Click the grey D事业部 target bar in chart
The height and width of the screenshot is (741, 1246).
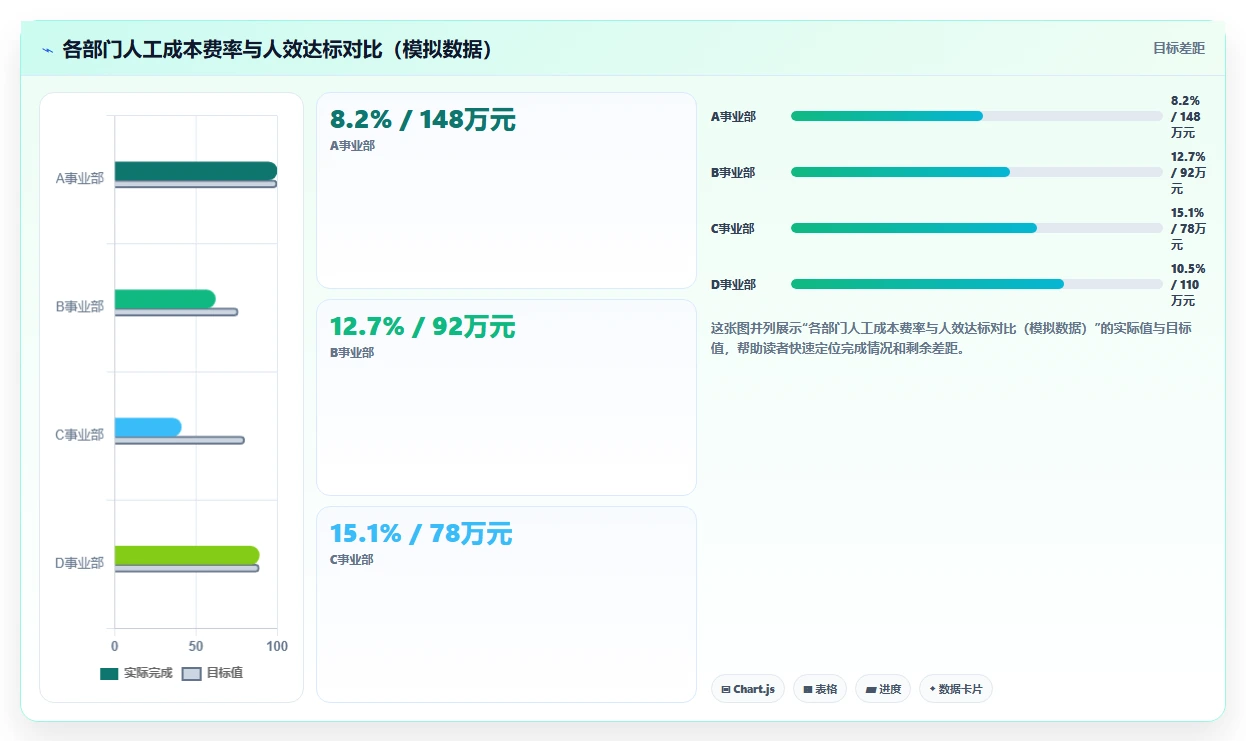coord(187,568)
